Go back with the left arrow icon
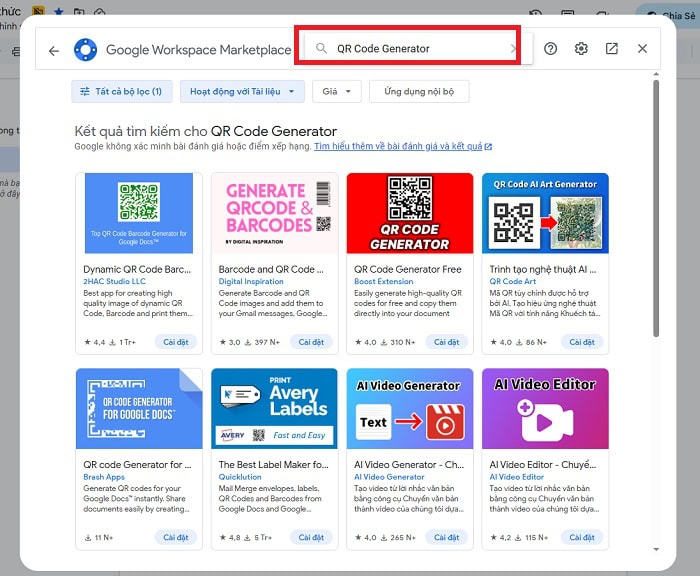This screenshot has width=700, height=576. click(54, 51)
